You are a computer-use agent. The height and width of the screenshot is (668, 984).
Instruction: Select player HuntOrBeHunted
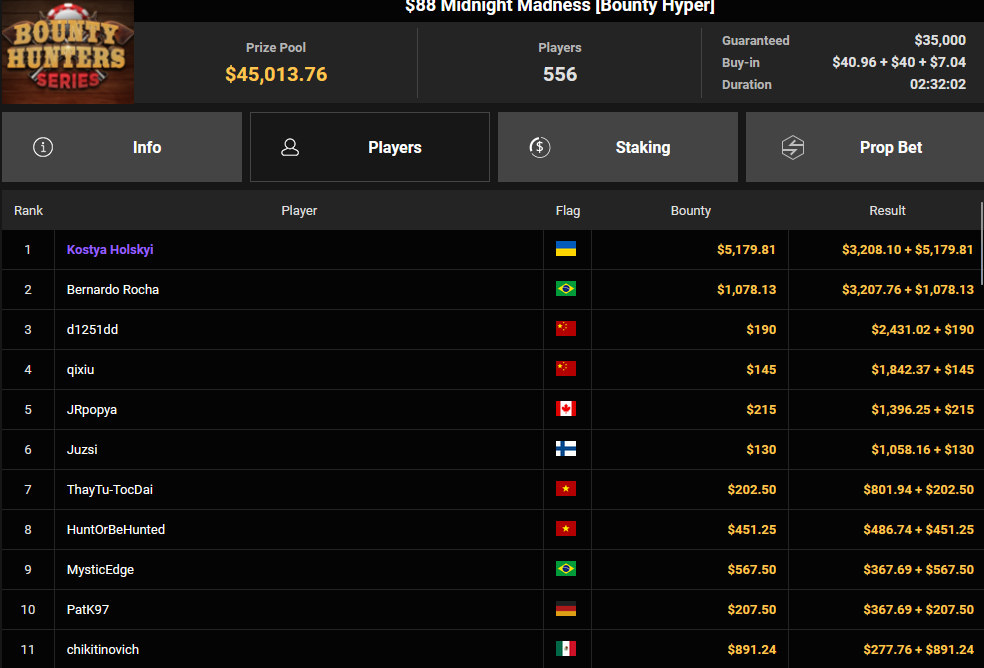click(x=116, y=529)
